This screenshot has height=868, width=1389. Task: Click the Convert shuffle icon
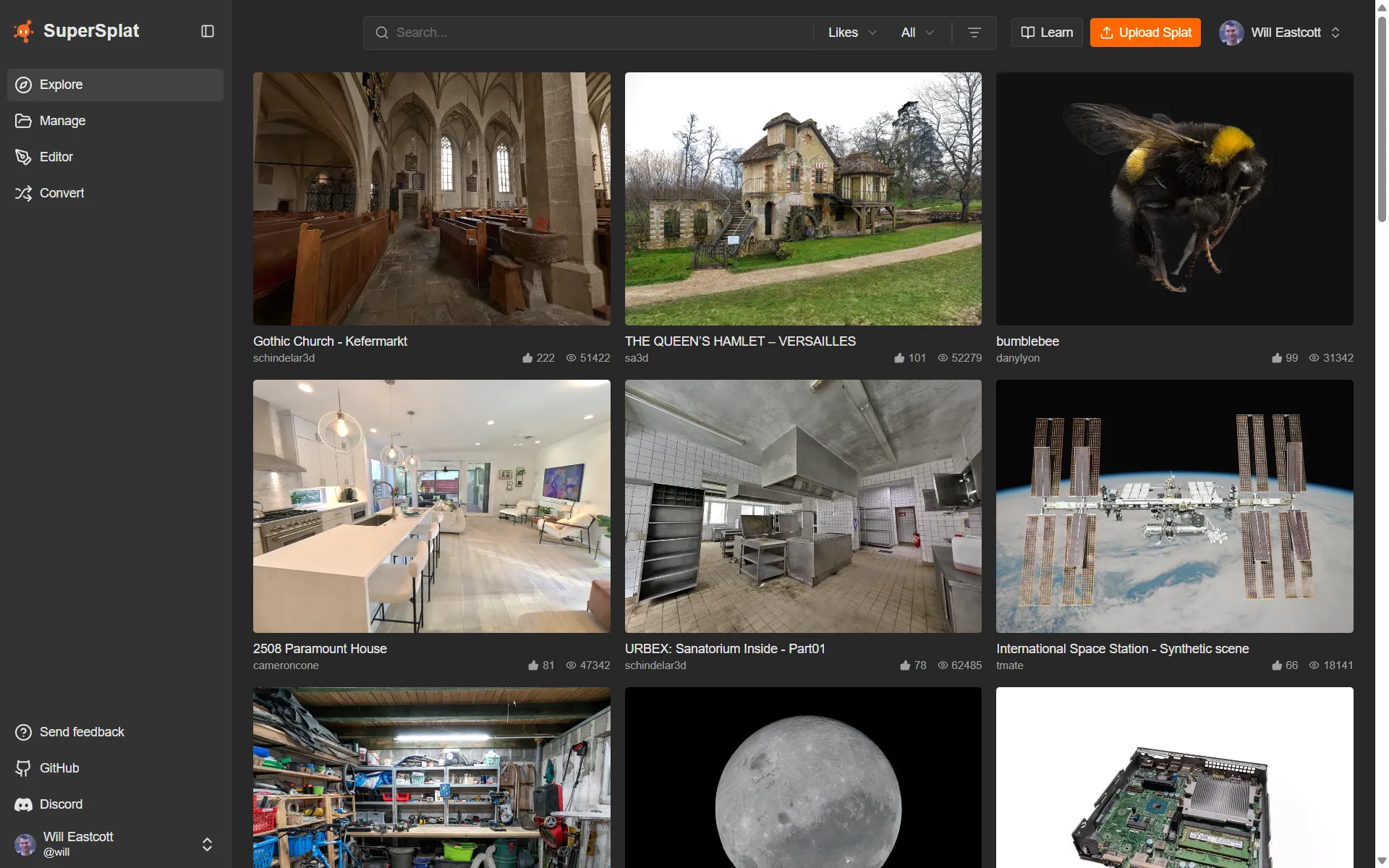[x=23, y=193]
